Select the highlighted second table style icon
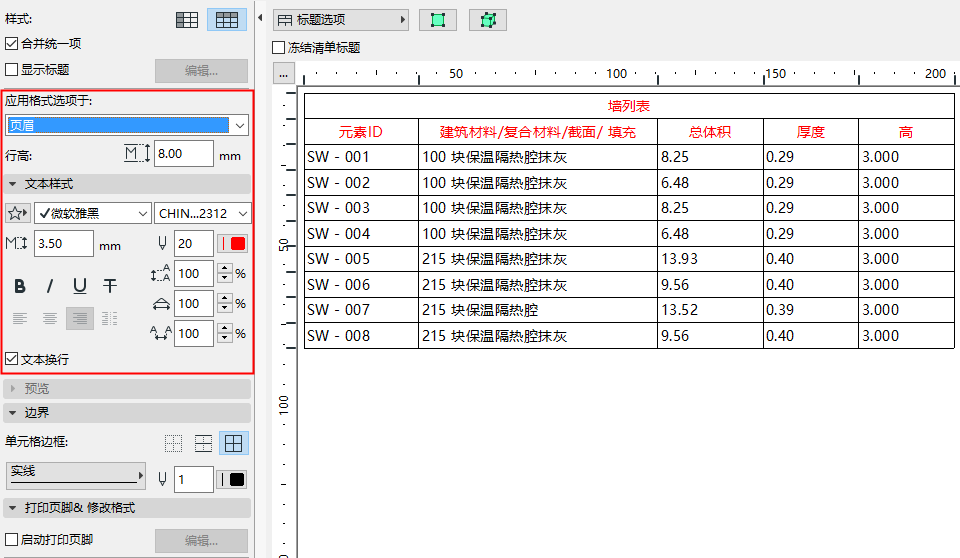960x558 pixels. [227, 20]
